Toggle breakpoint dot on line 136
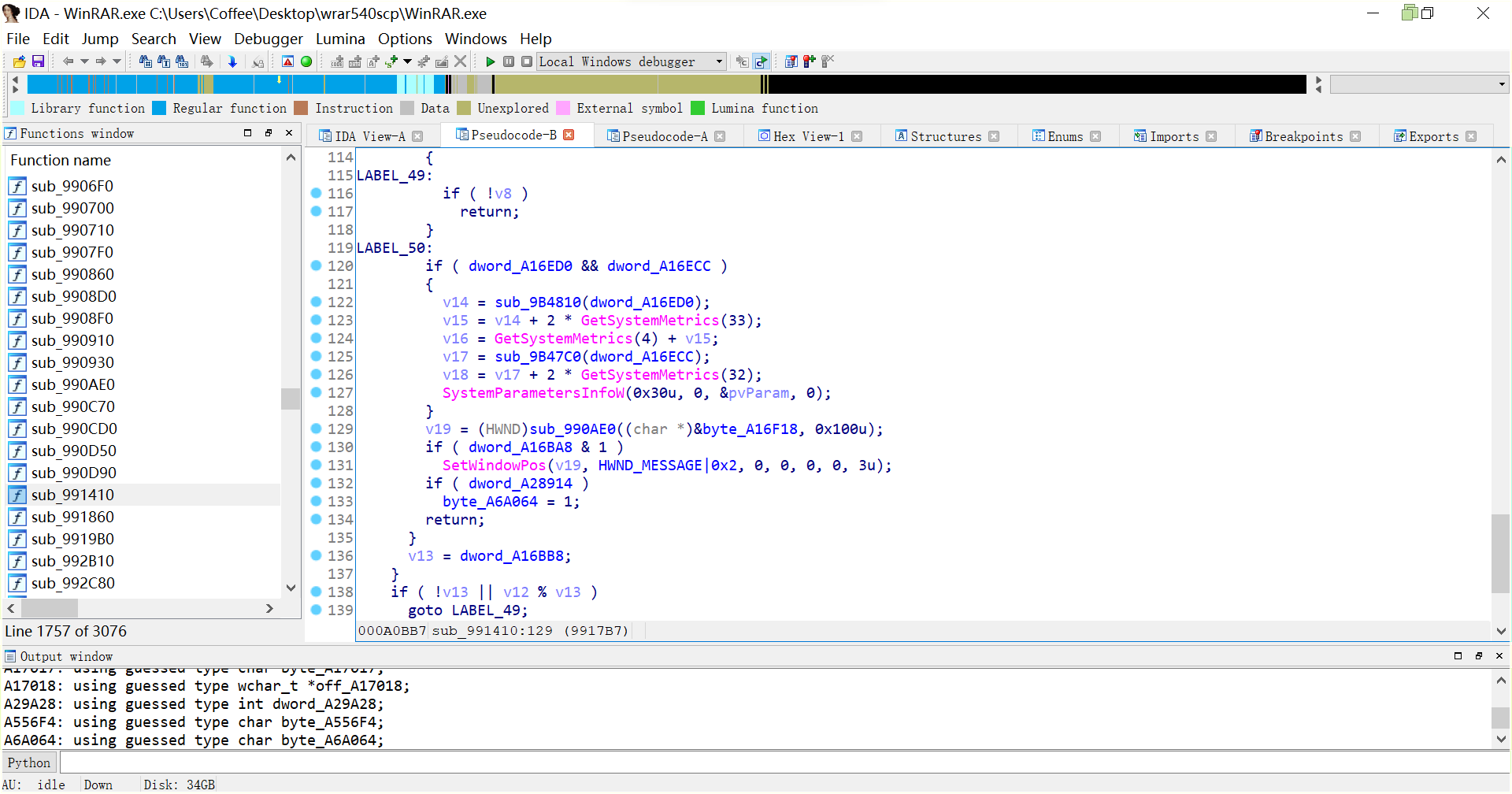Viewport: 1512px width, 794px height. [x=316, y=555]
